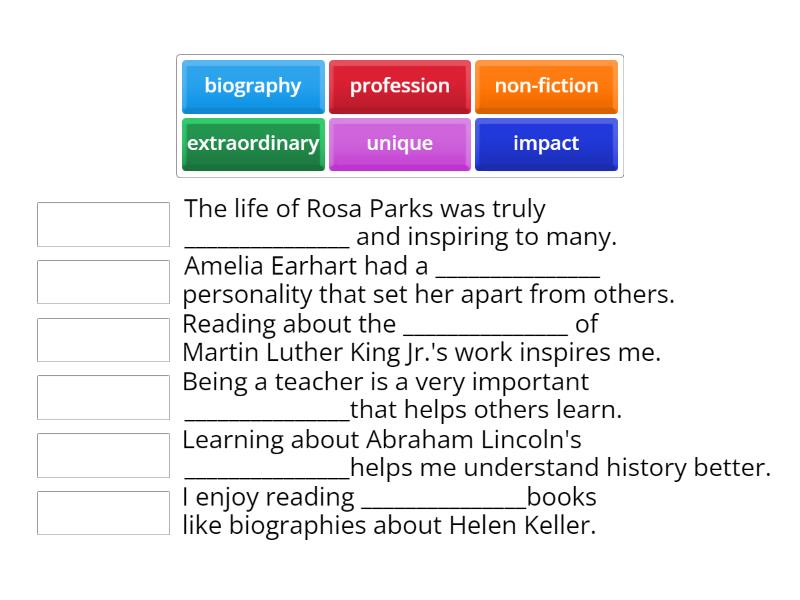Click the answer box beside the teacher sentence
The image size is (800, 600).
(103, 396)
